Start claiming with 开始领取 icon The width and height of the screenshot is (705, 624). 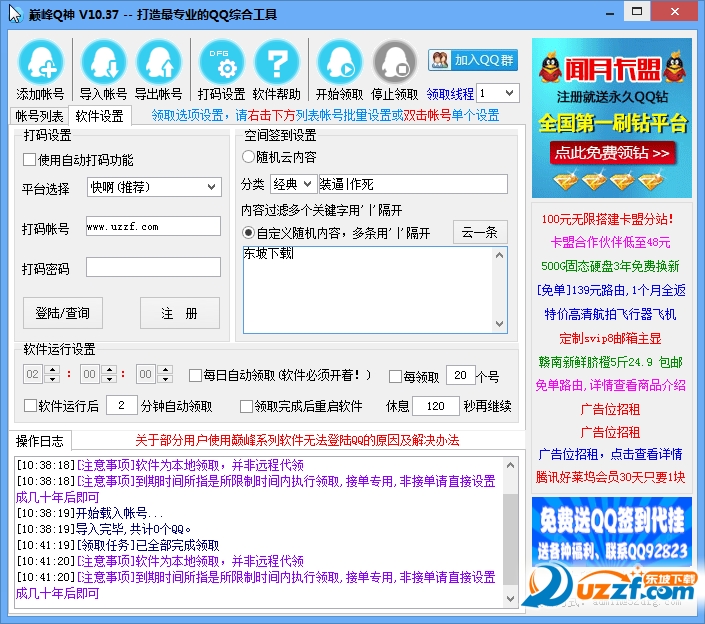[339, 70]
